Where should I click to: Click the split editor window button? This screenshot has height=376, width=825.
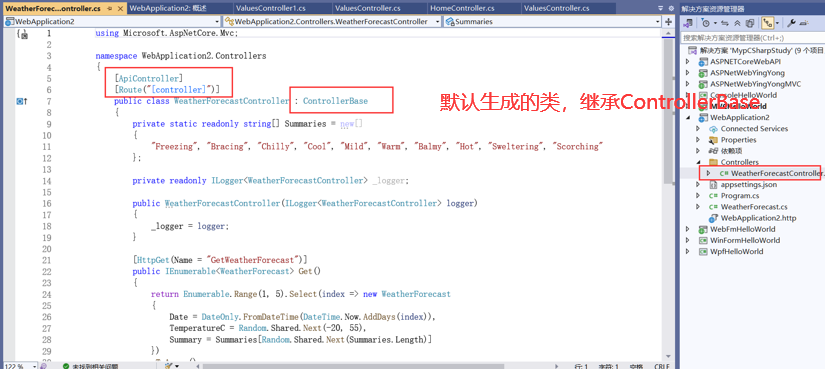click(x=668, y=22)
